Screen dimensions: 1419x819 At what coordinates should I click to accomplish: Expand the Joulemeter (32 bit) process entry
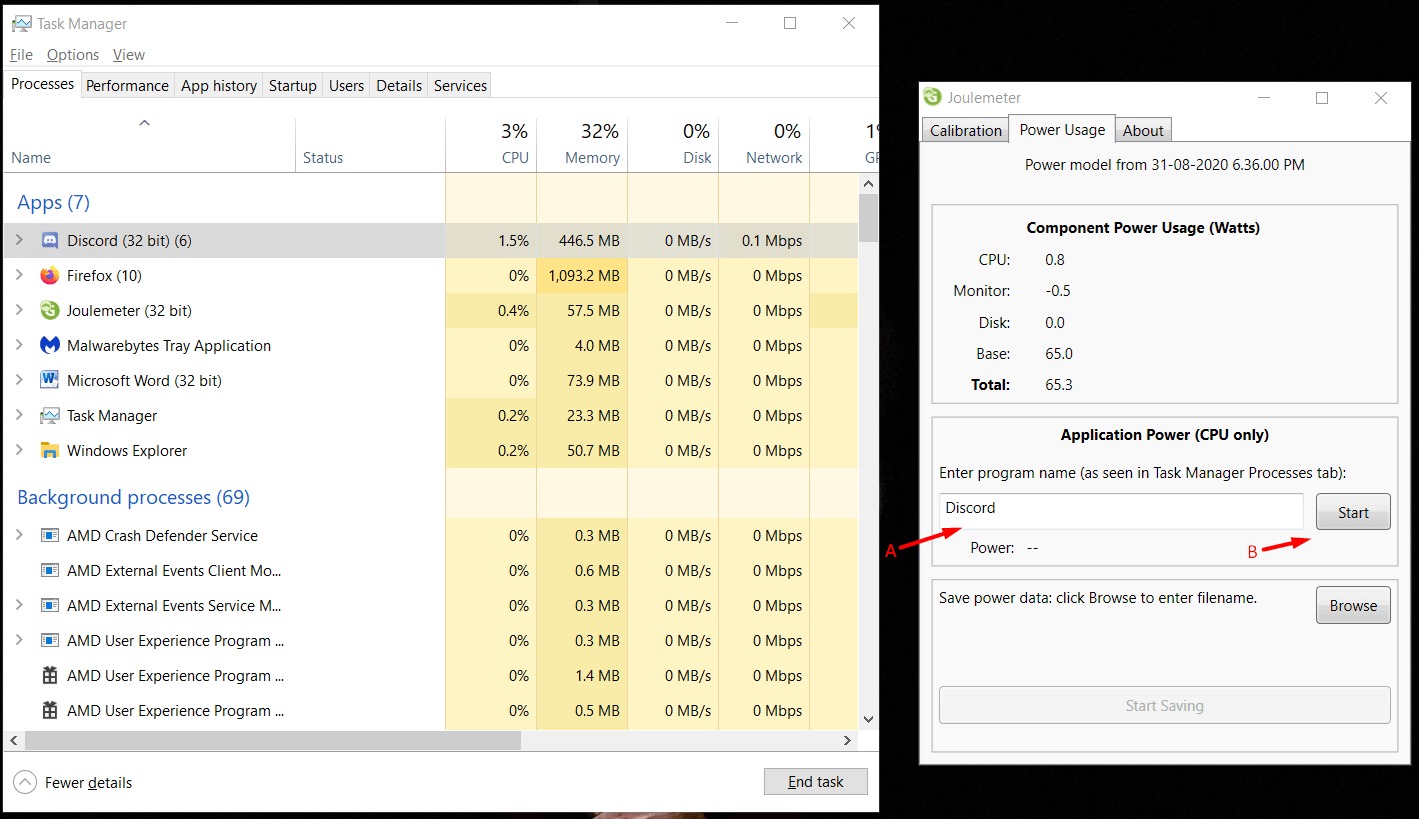[x=19, y=310]
